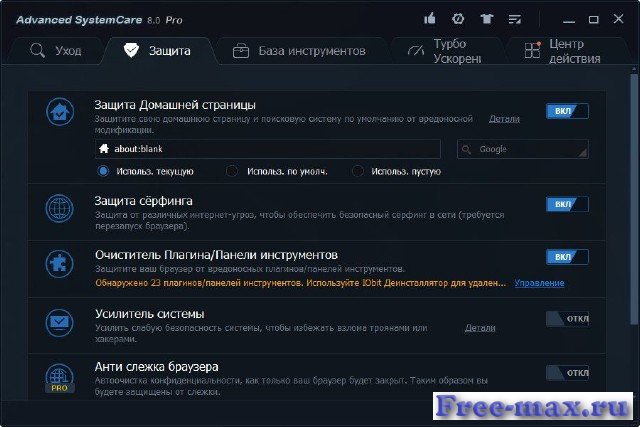The height and width of the screenshot is (427, 640).
Task: Click the Усилитель системы heading
Action: coord(150,314)
